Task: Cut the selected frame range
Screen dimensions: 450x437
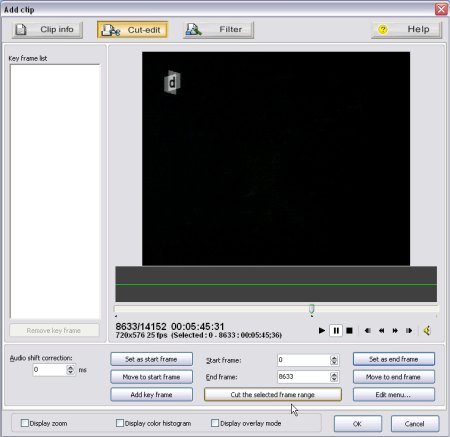Action: click(x=273, y=395)
